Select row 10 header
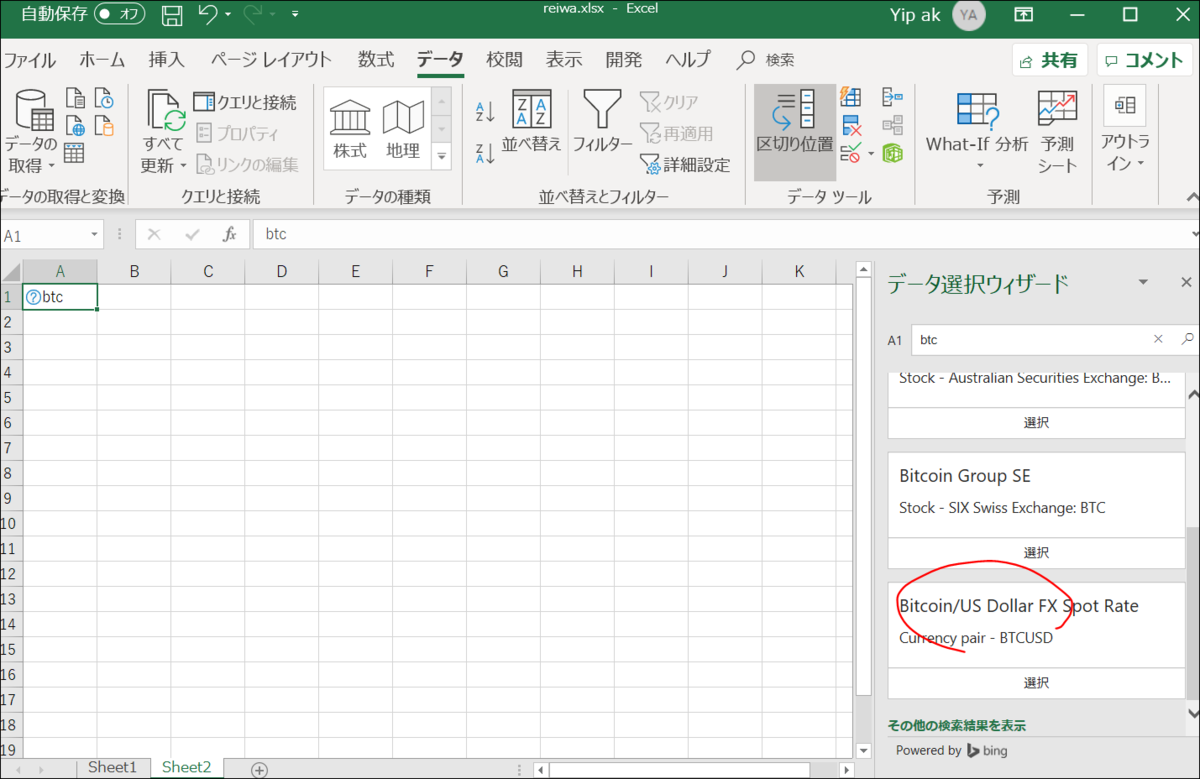Screen dimensions: 1200x779 pos(10,523)
